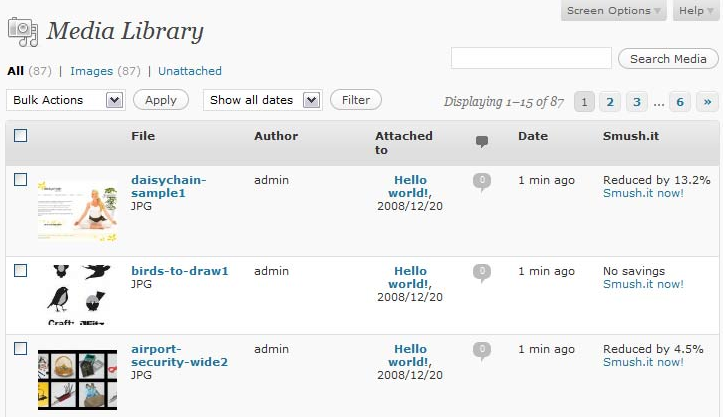Screen dimensions: 723x417
Task: Click the comment count bubble for birds-to-draw1
Action: (482, 272)
